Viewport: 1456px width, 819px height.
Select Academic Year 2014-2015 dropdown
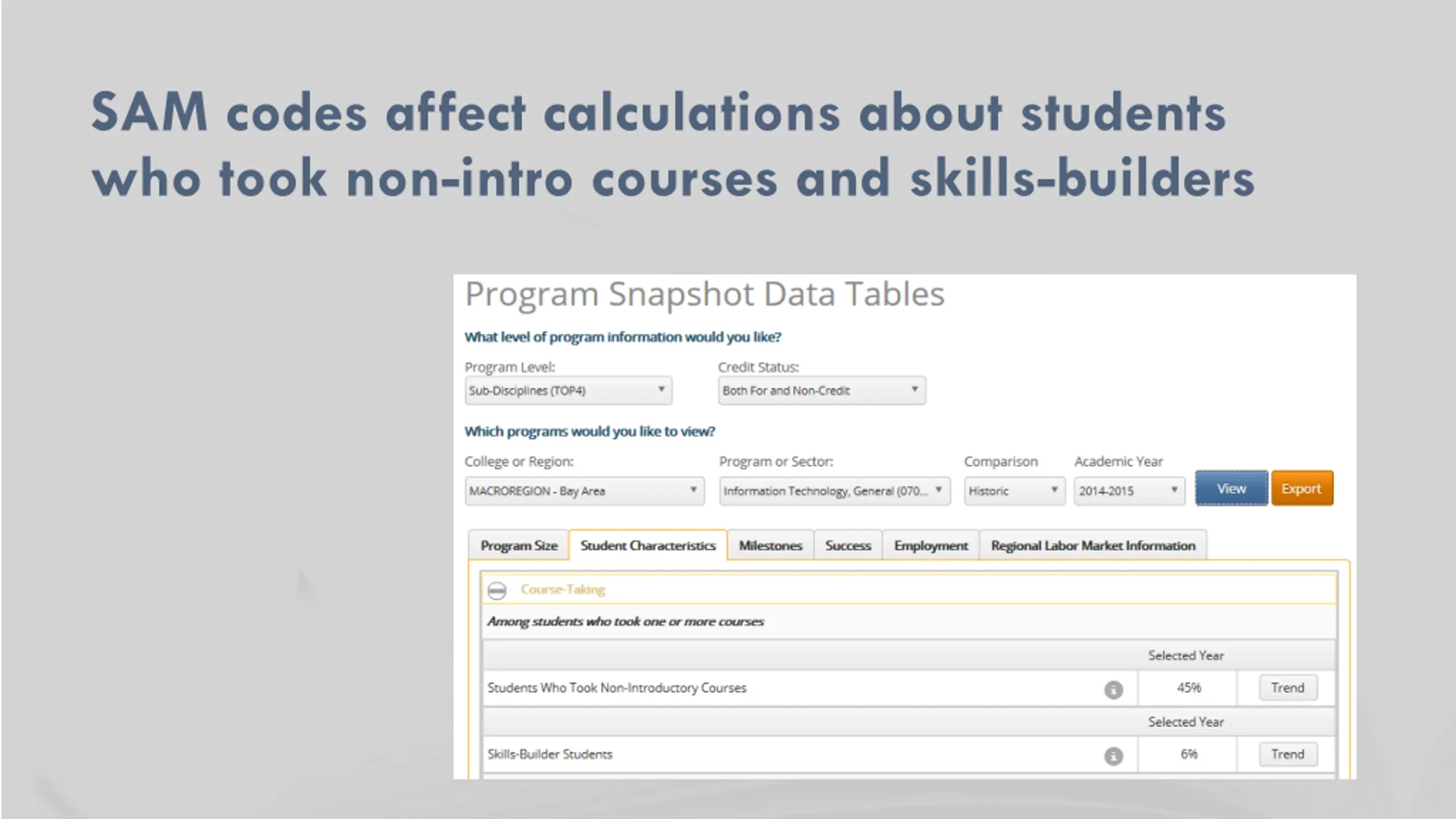(x=1130, y=491)
